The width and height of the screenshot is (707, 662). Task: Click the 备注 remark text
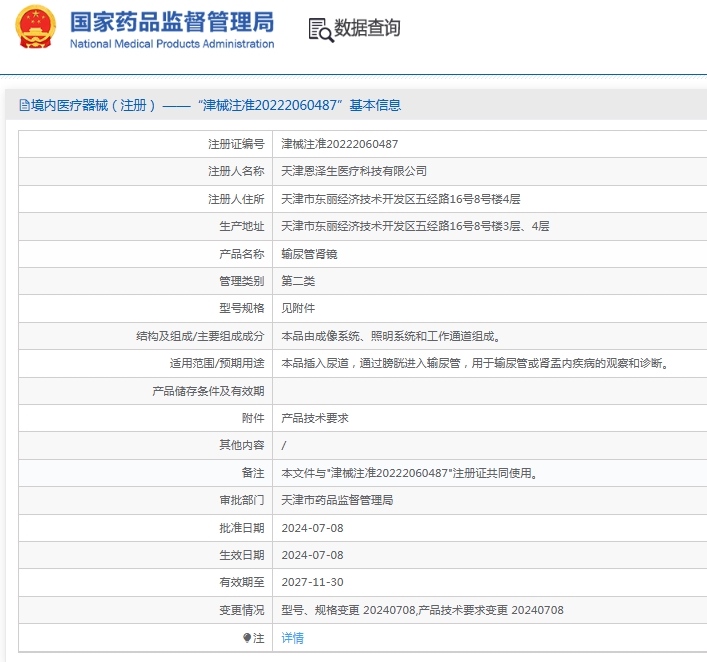tap(409, 473)
